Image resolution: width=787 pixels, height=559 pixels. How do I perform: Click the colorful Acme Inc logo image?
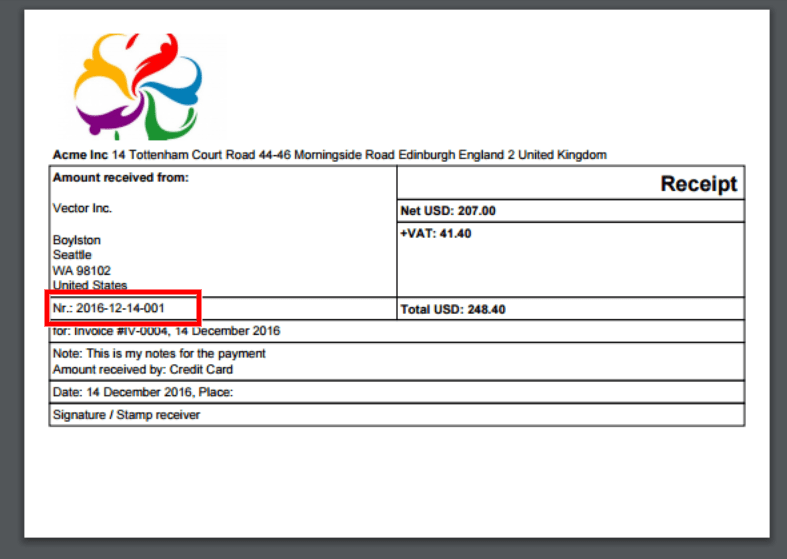pos(138,86)
